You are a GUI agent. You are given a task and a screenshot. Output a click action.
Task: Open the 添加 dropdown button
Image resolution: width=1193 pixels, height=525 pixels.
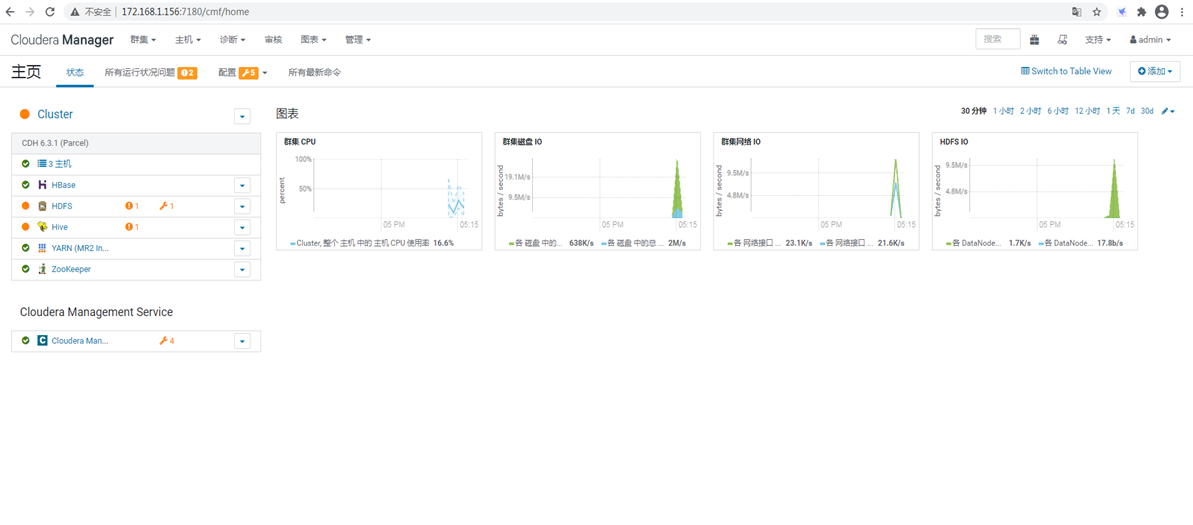1155,72
